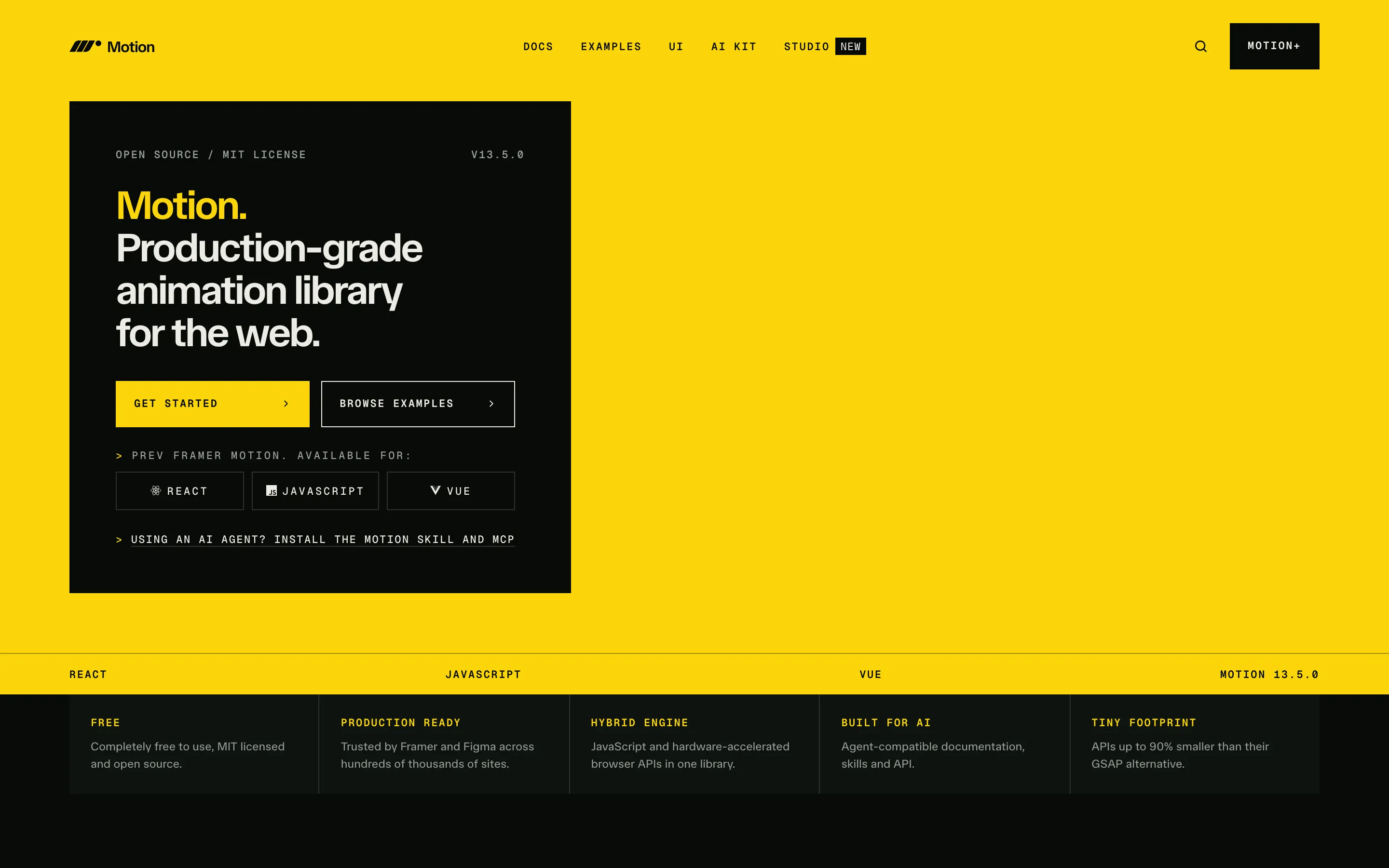Click the MOTION+ button

coord(1274,46)
